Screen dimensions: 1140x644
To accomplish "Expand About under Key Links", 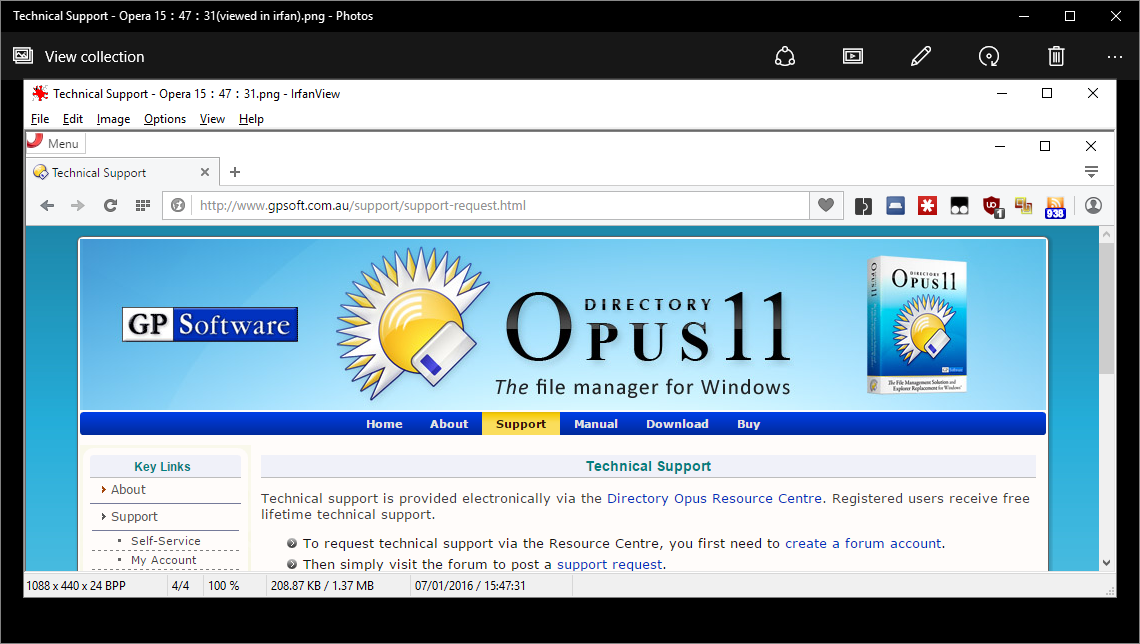I will coord(128,490).
